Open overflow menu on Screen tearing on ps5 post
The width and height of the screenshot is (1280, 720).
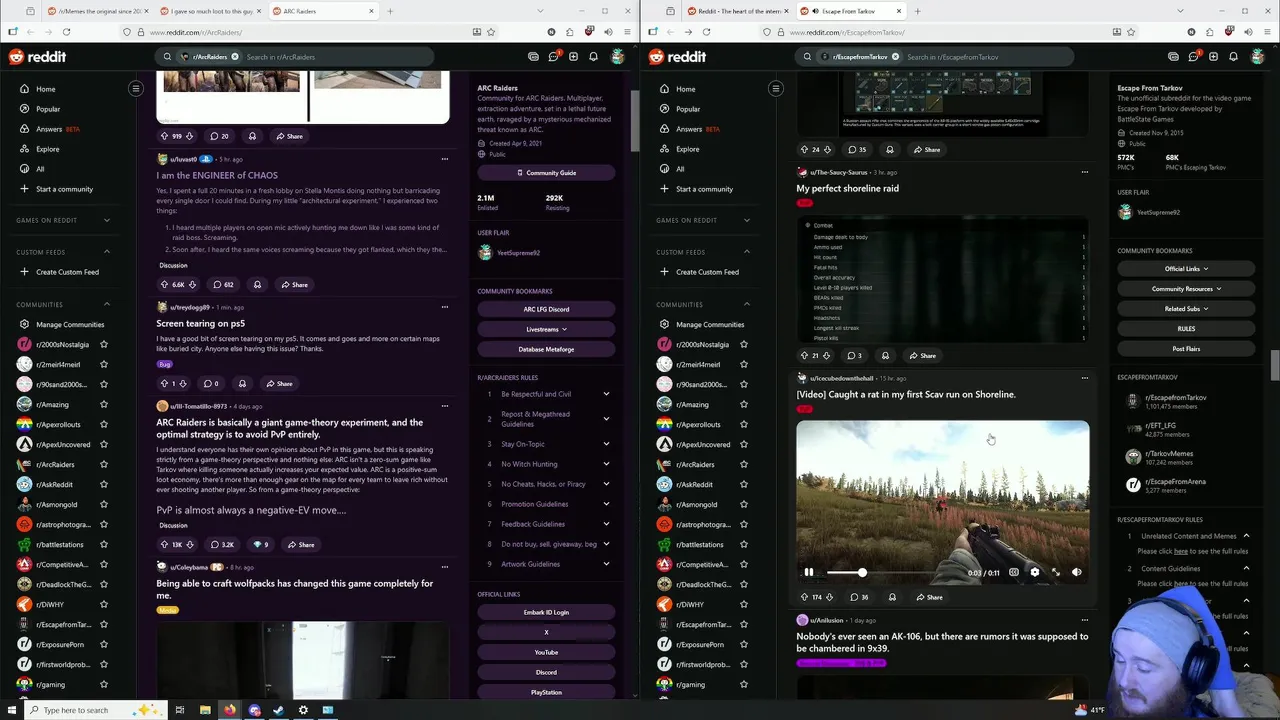tap(445, 307)
